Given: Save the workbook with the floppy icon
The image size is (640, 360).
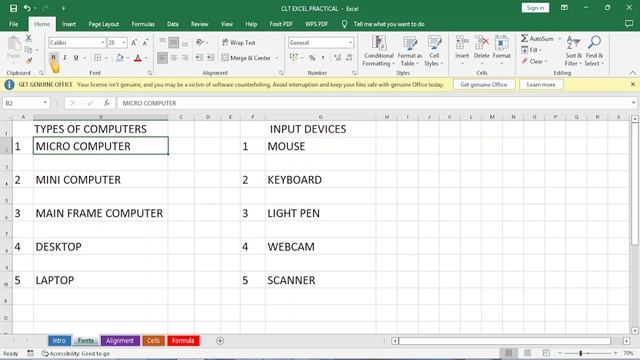Looking at the screenshot, I should click(x=13, y=8).
